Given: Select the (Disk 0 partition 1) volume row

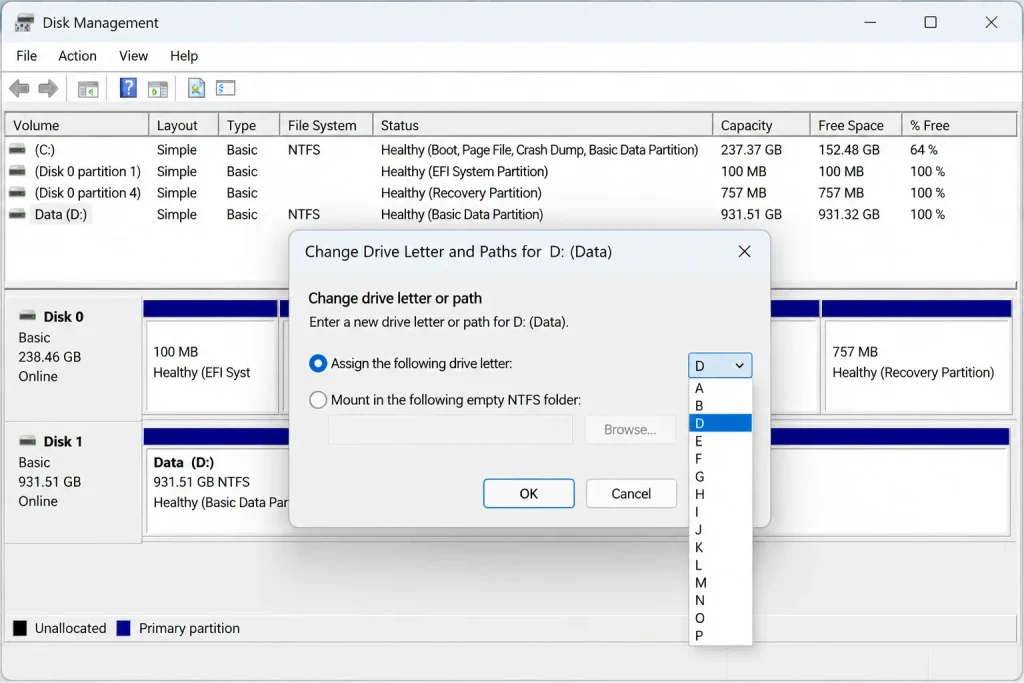Looking at the screenshot, I should point(511,171).
